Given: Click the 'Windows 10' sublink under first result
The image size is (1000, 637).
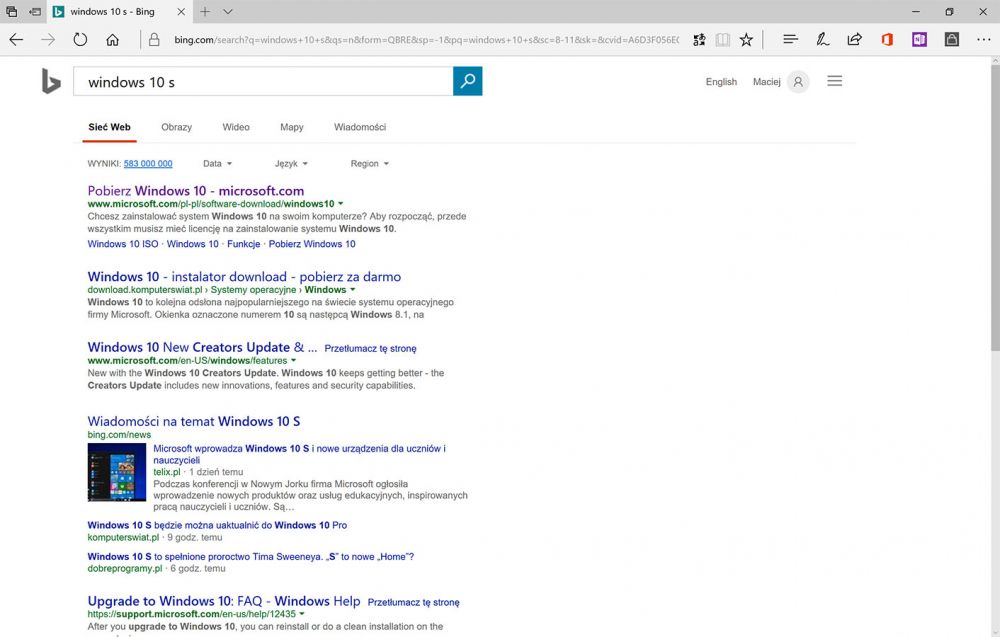Looking at the screenshot, I should (193, 244).
